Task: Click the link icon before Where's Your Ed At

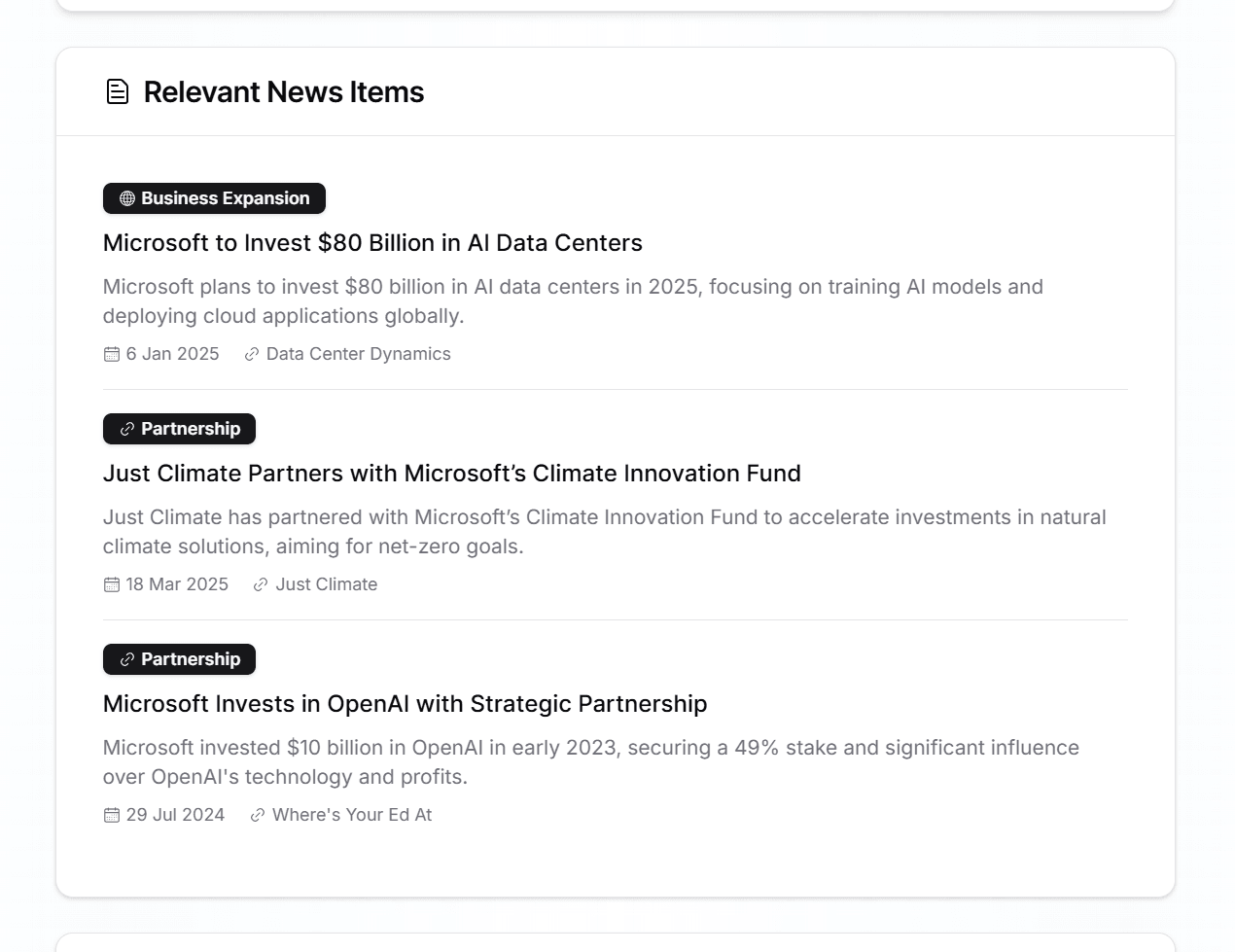Action: click(x=257, y=815)
